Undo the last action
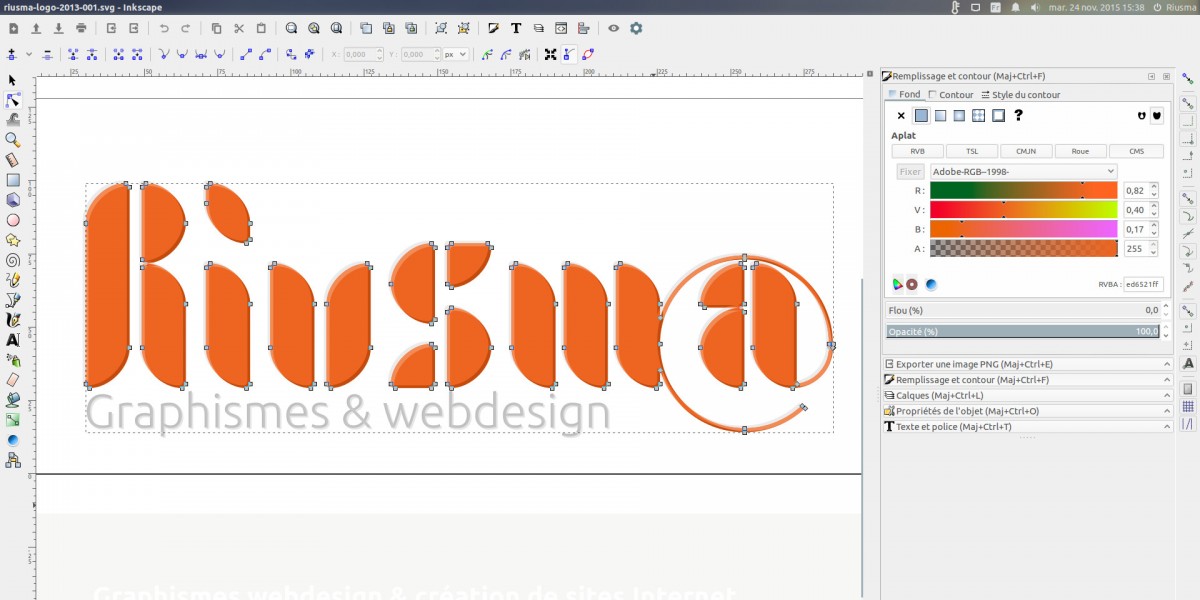The width and height of the screenshot is (1200, 600). pos(164,29)
